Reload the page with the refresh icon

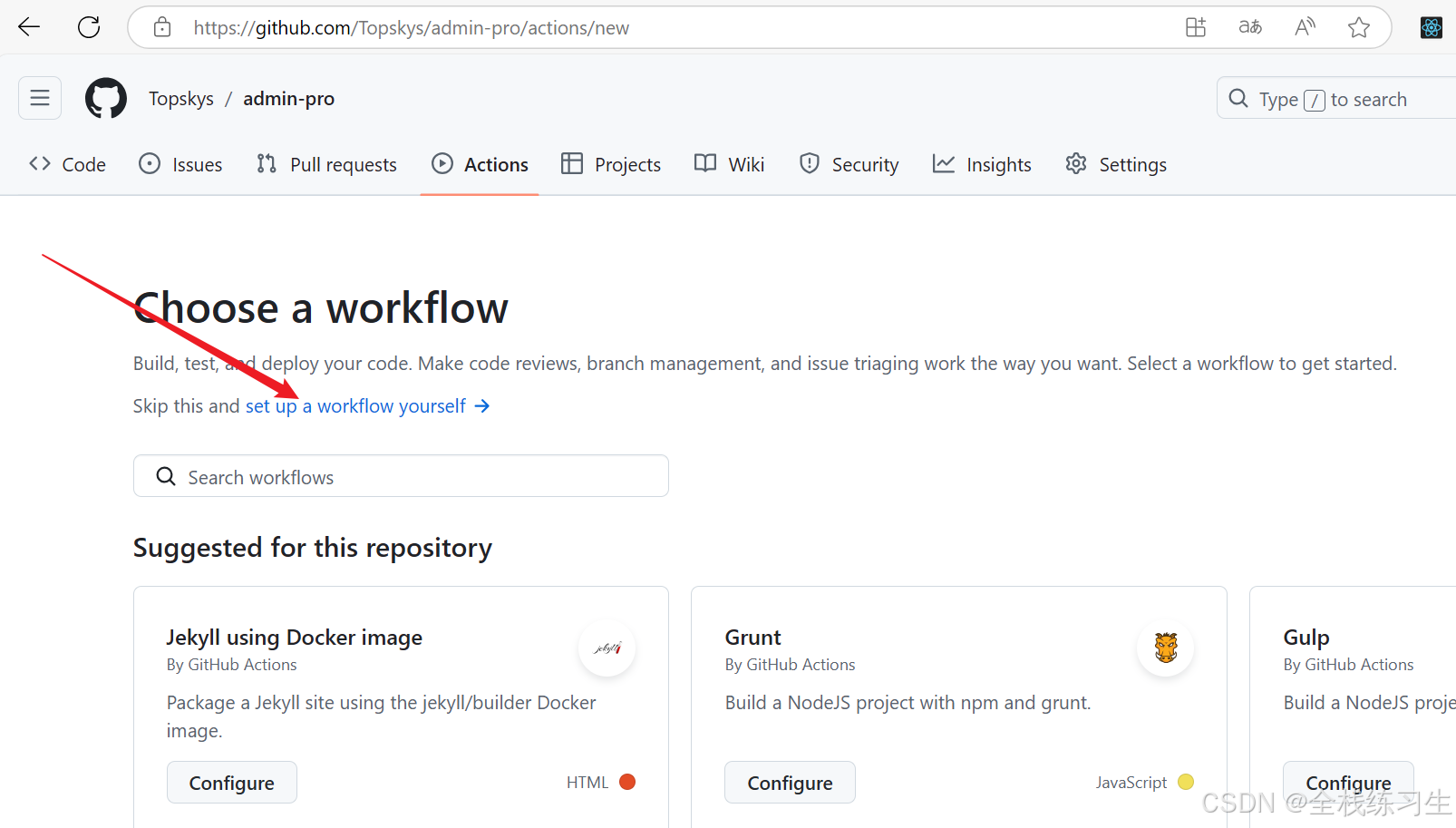pyautogui.click(x=89, y=27)
